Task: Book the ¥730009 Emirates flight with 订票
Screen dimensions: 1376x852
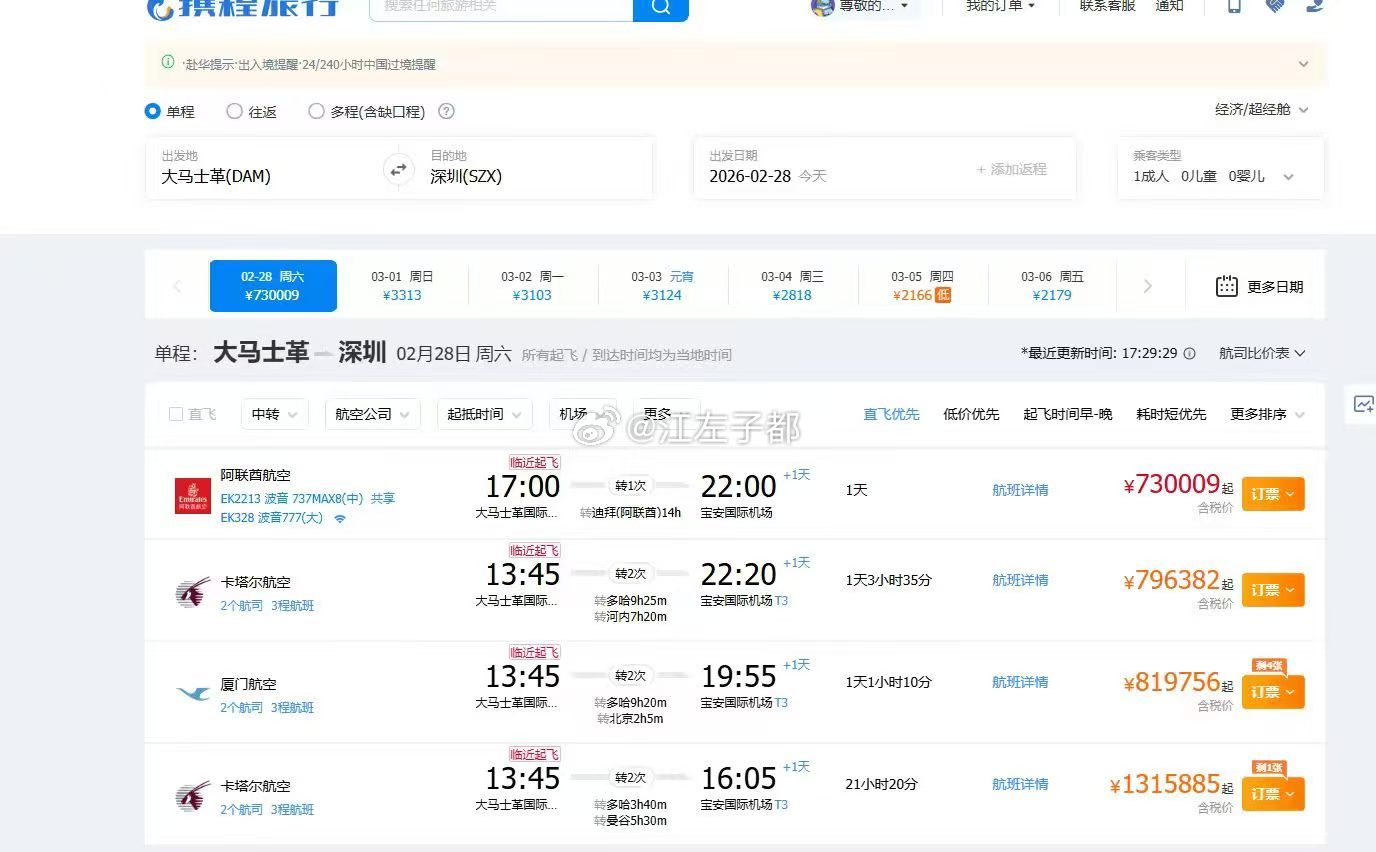Action: (1273, 494)
